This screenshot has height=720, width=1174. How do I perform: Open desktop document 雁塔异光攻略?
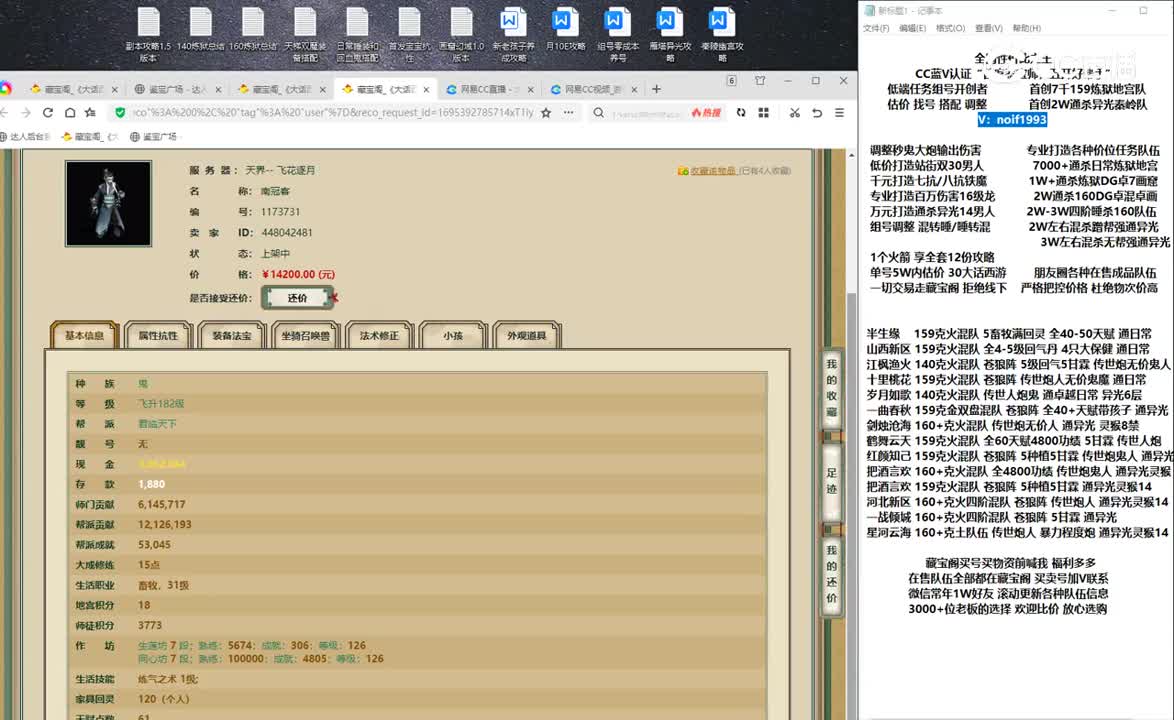point(670,34)
